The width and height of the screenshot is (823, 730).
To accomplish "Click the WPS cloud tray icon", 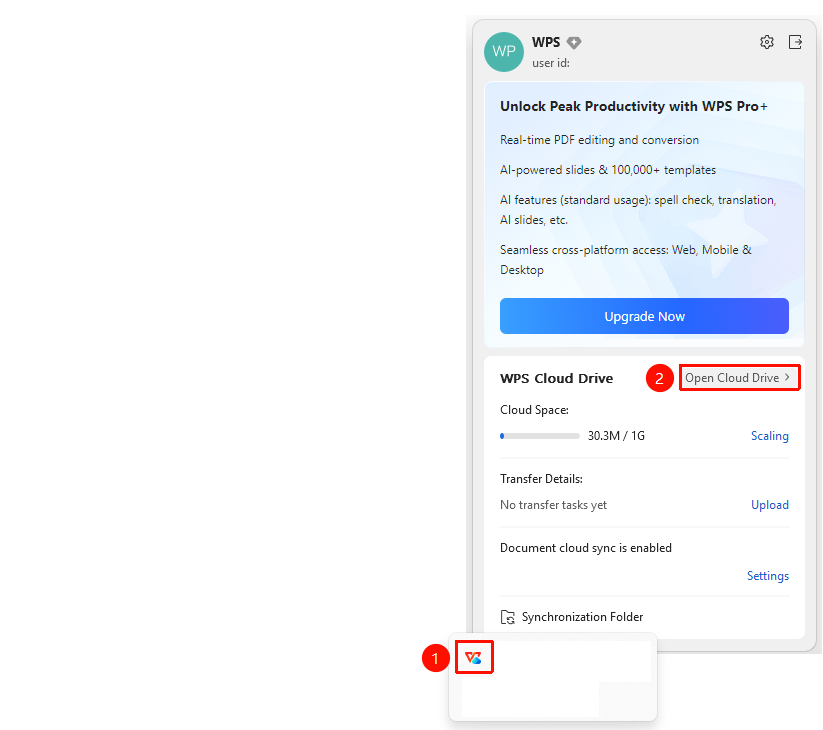I will pos(473,657).
